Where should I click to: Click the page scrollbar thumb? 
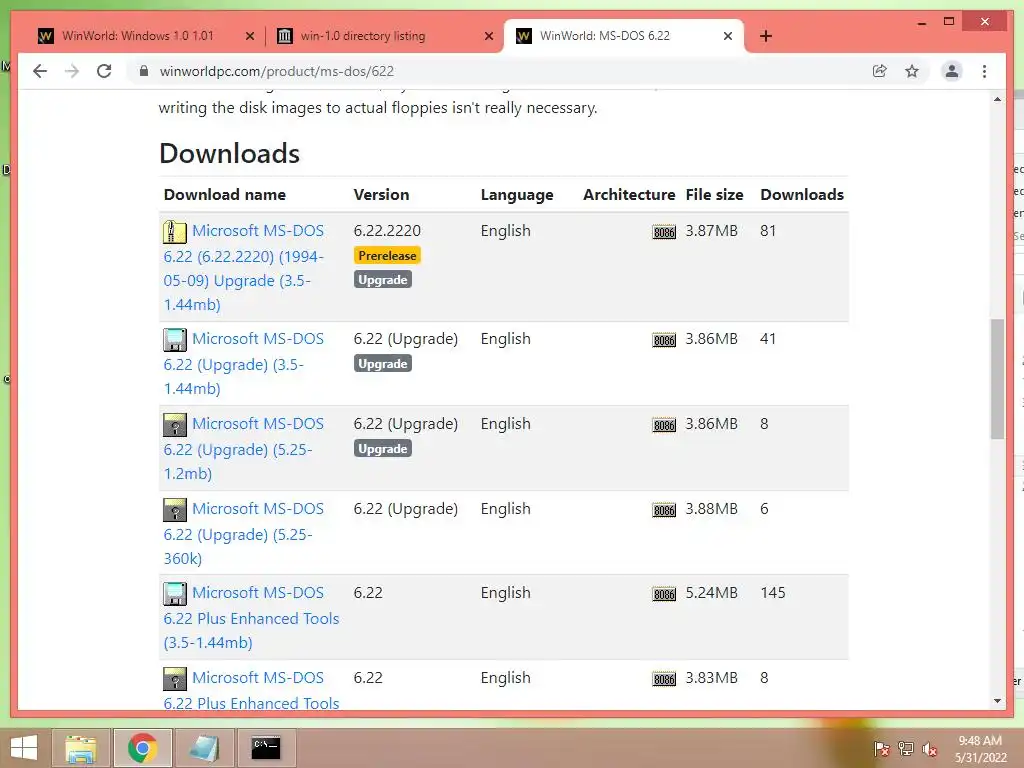(997, 379)
